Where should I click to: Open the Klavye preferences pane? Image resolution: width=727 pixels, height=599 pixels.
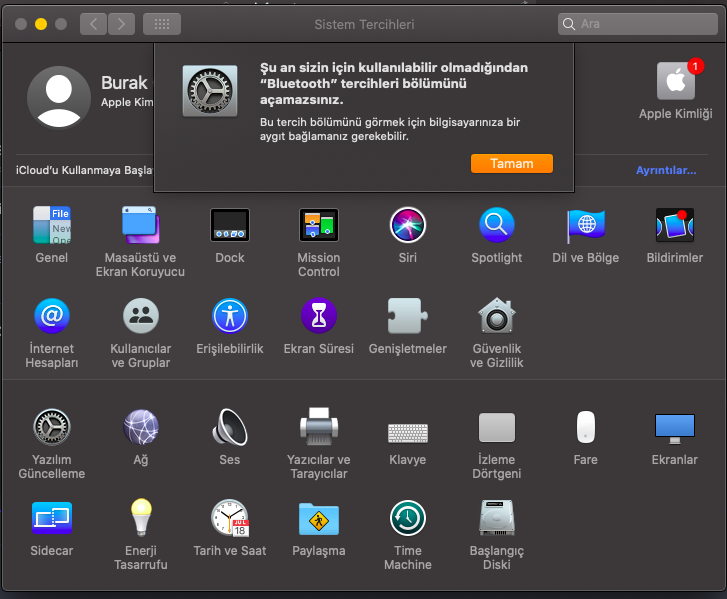(x=407, y=428)
